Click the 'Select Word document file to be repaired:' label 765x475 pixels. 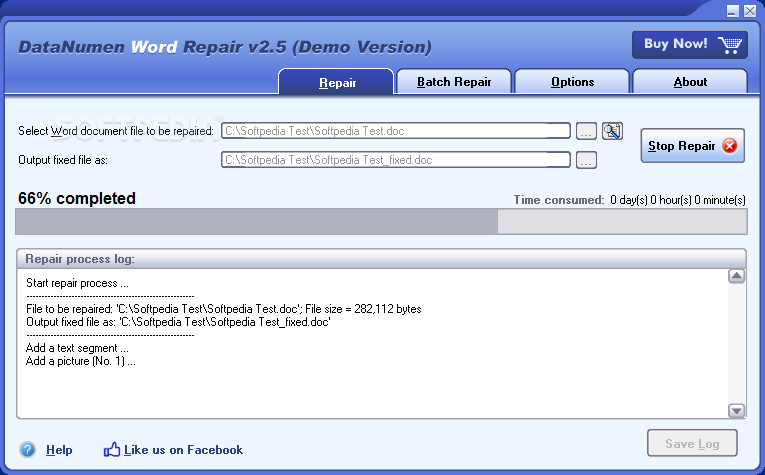[116, 131]
